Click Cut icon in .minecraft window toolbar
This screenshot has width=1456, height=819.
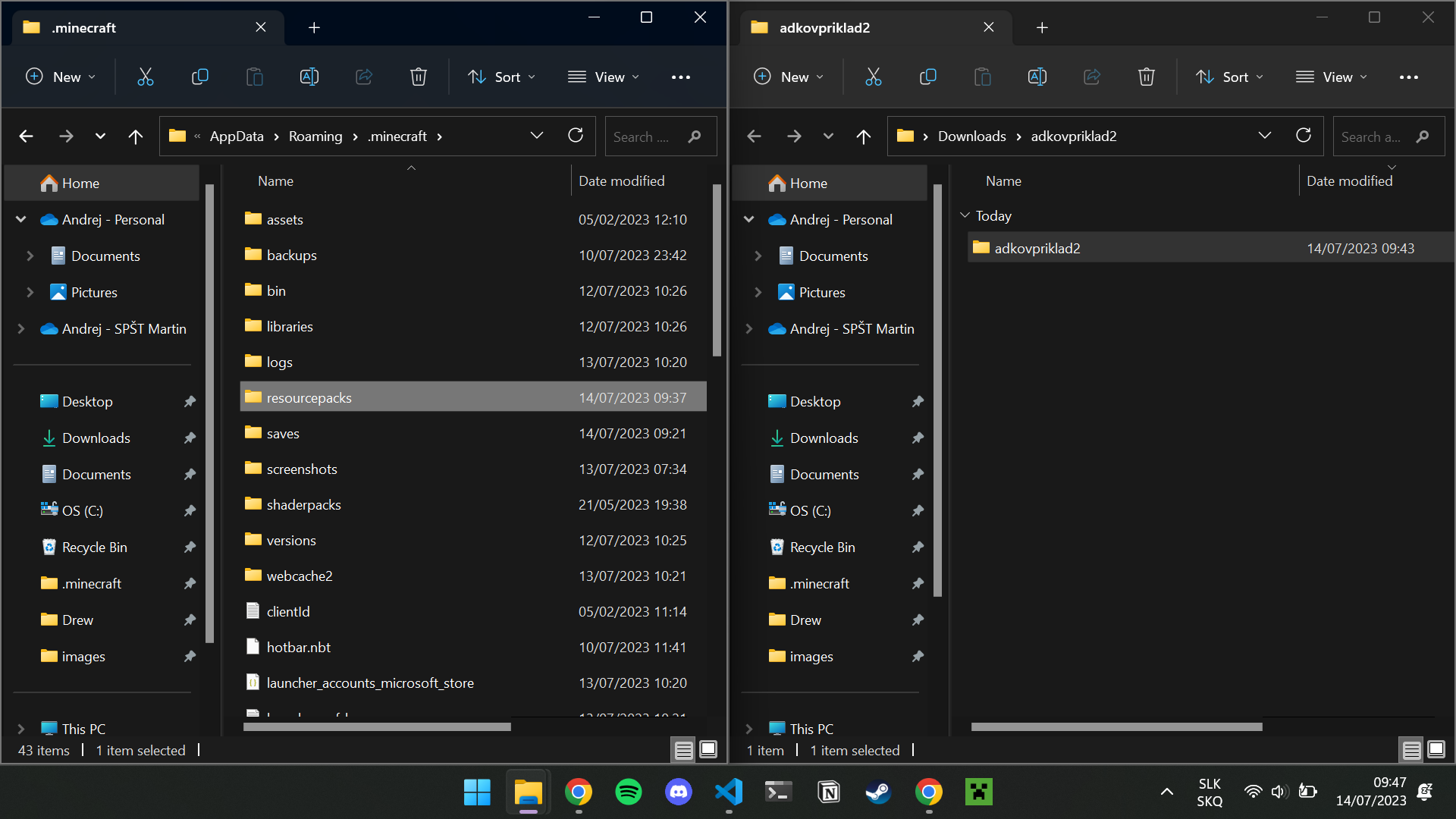[145, 77]
